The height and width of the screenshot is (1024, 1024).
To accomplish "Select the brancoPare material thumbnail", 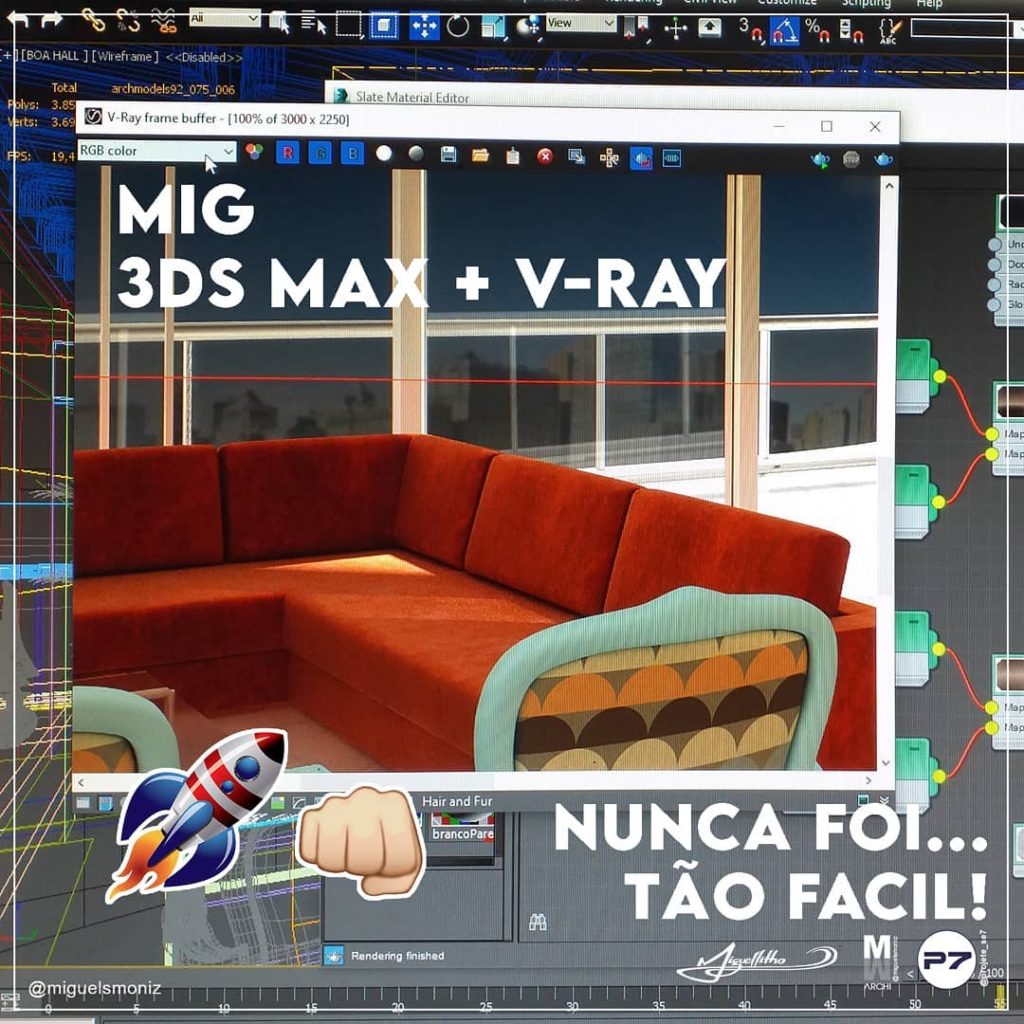I will 462,827.
